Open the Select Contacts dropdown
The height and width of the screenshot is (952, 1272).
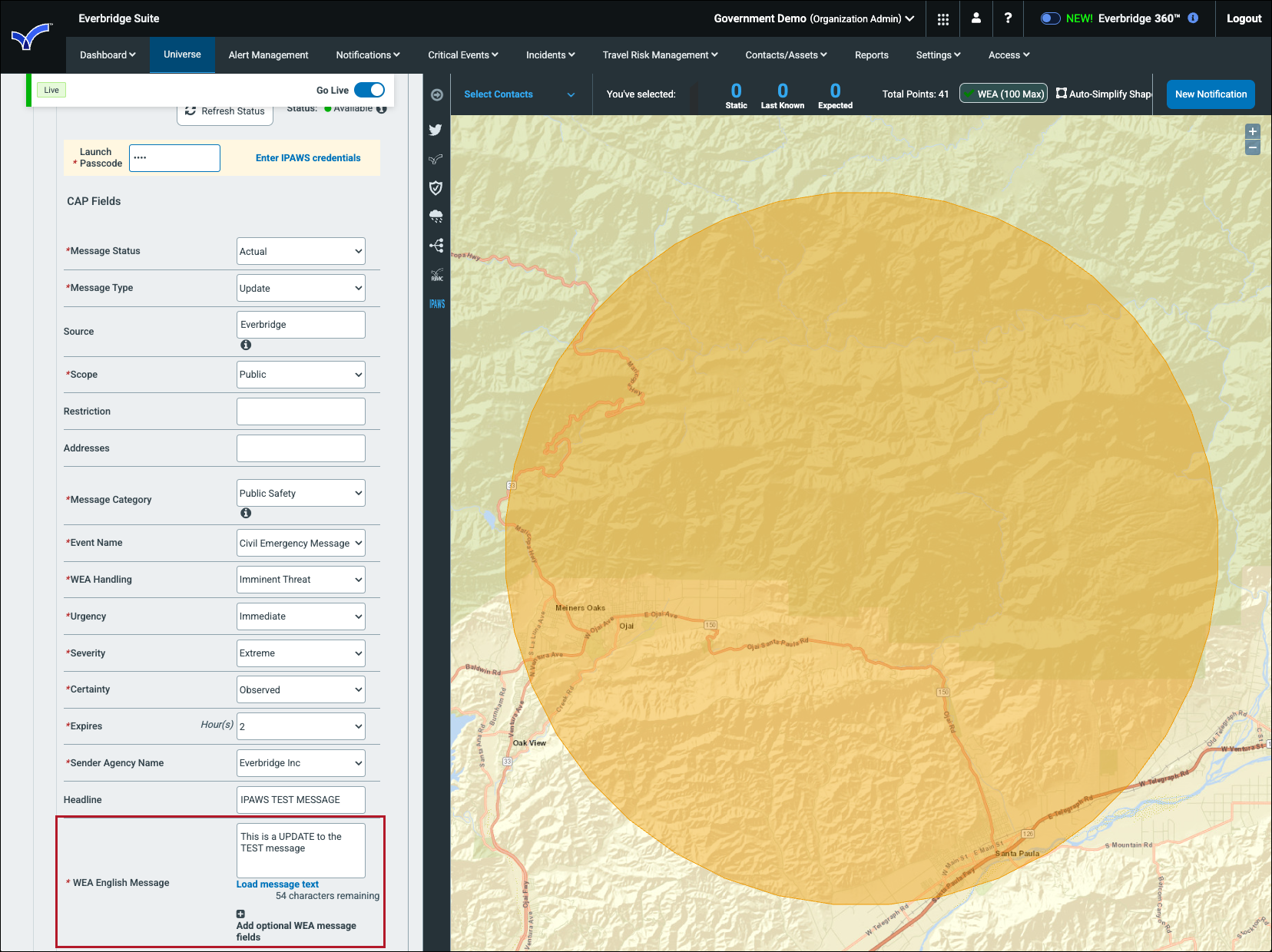519,94
